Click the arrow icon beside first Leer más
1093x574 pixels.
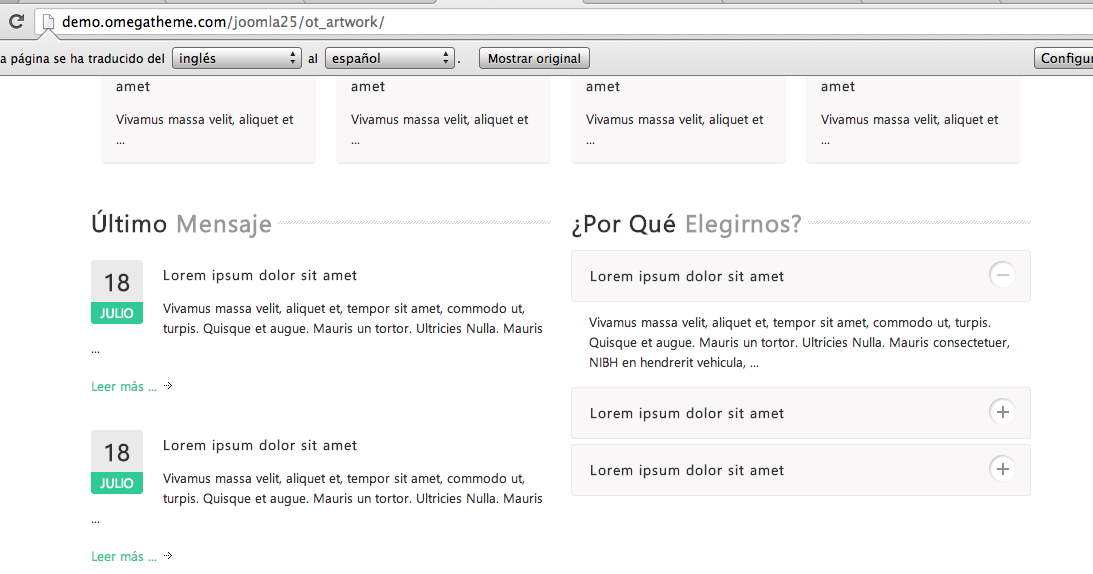[168, 386]
